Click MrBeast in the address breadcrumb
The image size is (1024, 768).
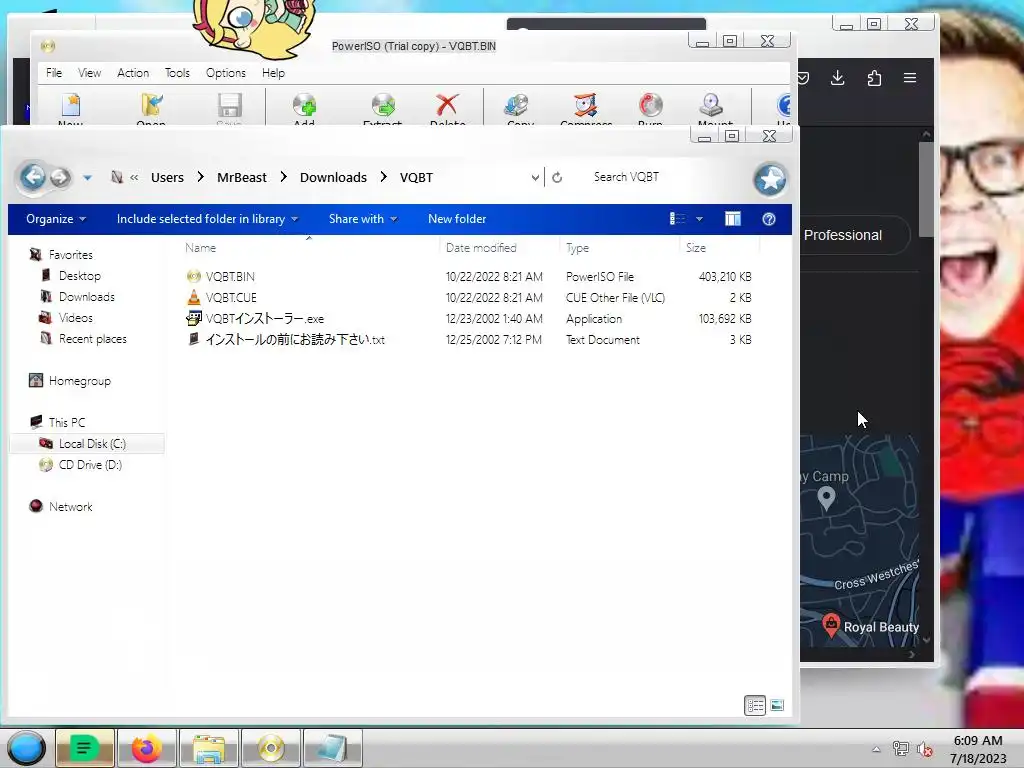(x=242, y=178)
